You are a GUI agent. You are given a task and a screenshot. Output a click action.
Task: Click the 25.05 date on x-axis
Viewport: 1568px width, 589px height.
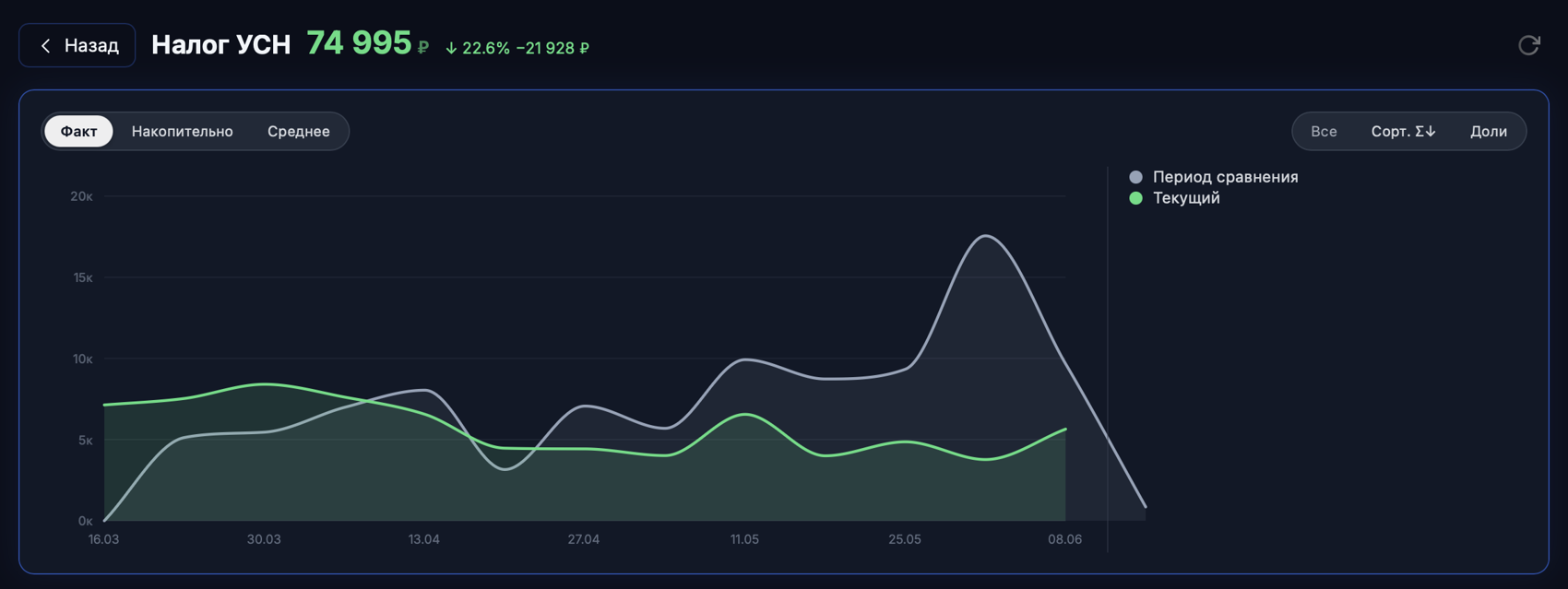coord(905,539)
